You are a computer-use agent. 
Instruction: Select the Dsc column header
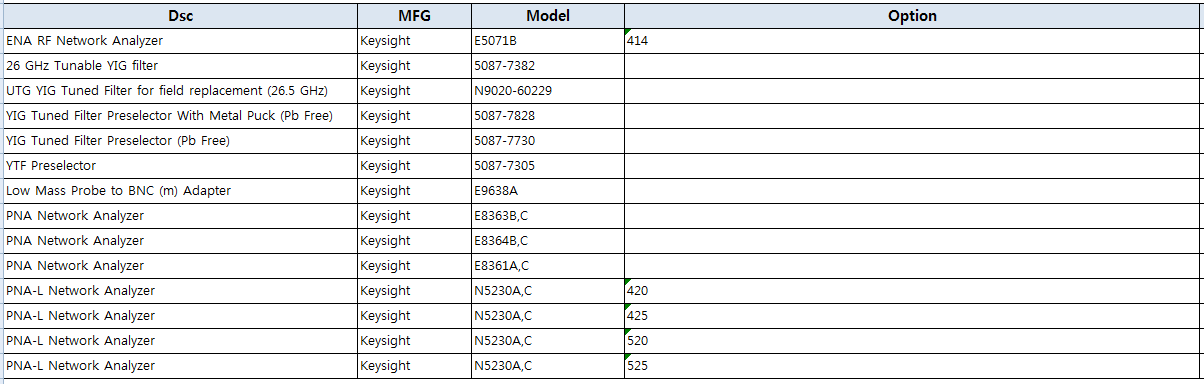click(x=181, y=16)
